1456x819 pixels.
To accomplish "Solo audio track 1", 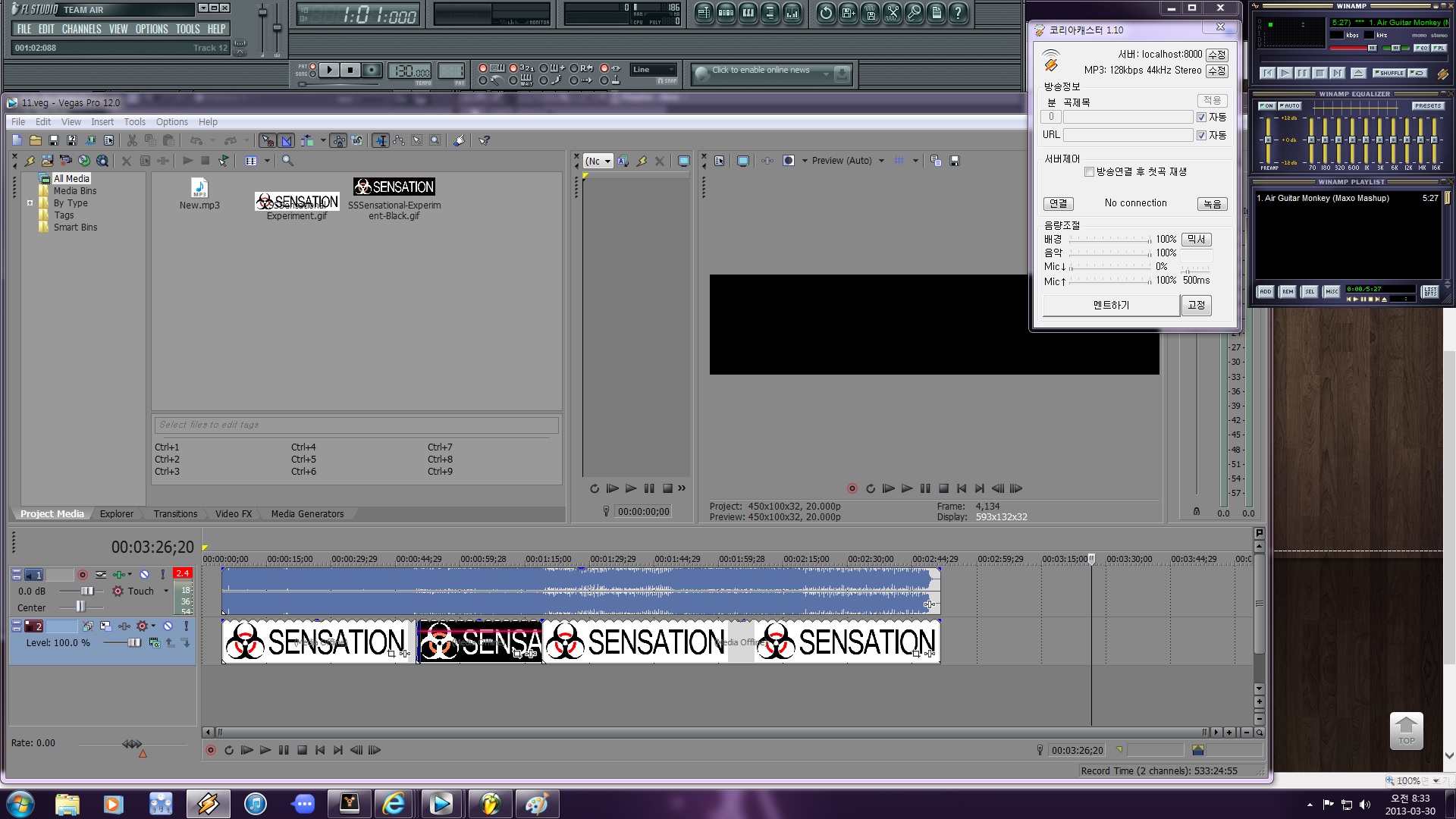I will point(163,575).
